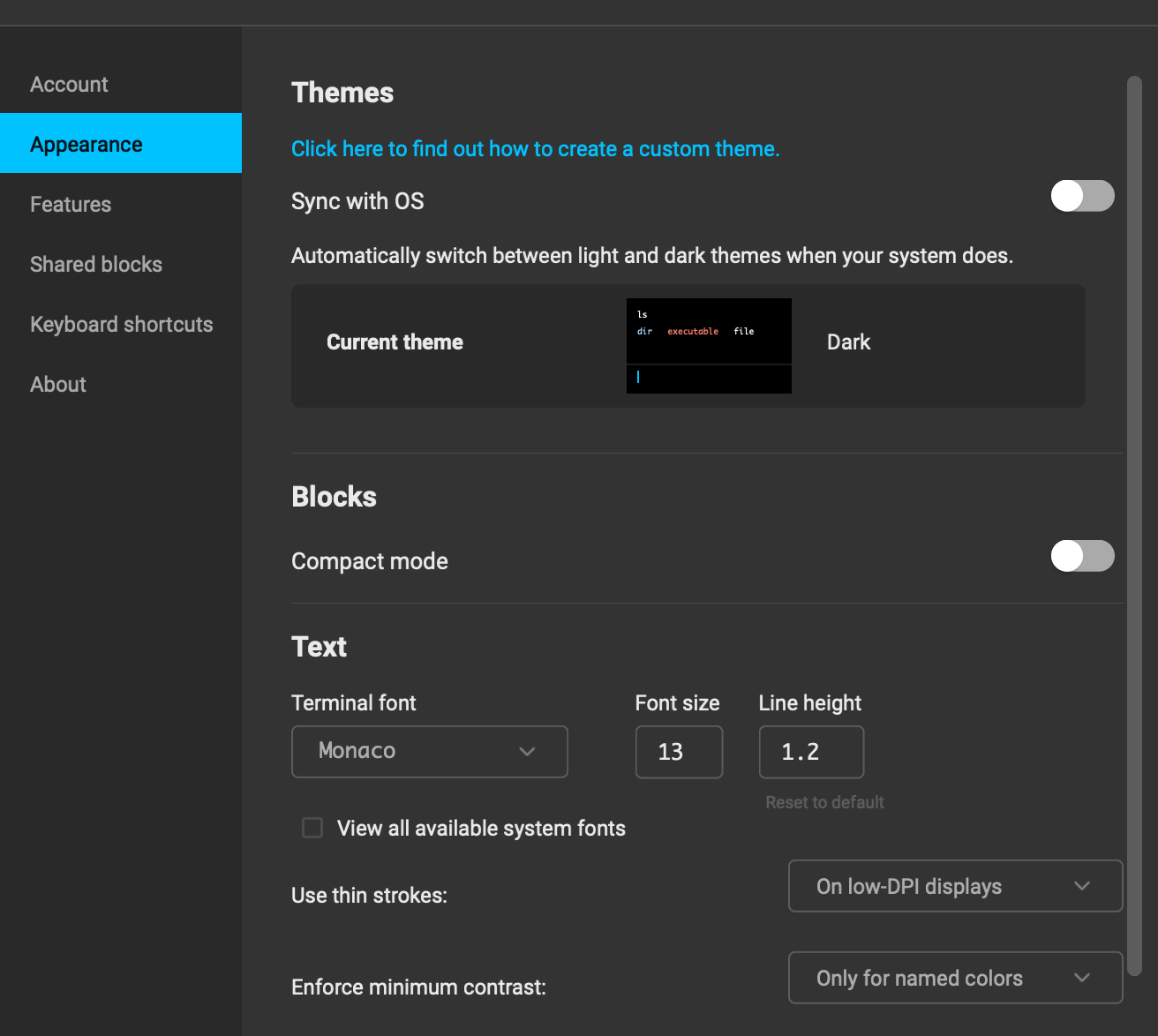The image size is (1158, 1036).
Task: Go to the Features settings page
Action: click(71, 205)
